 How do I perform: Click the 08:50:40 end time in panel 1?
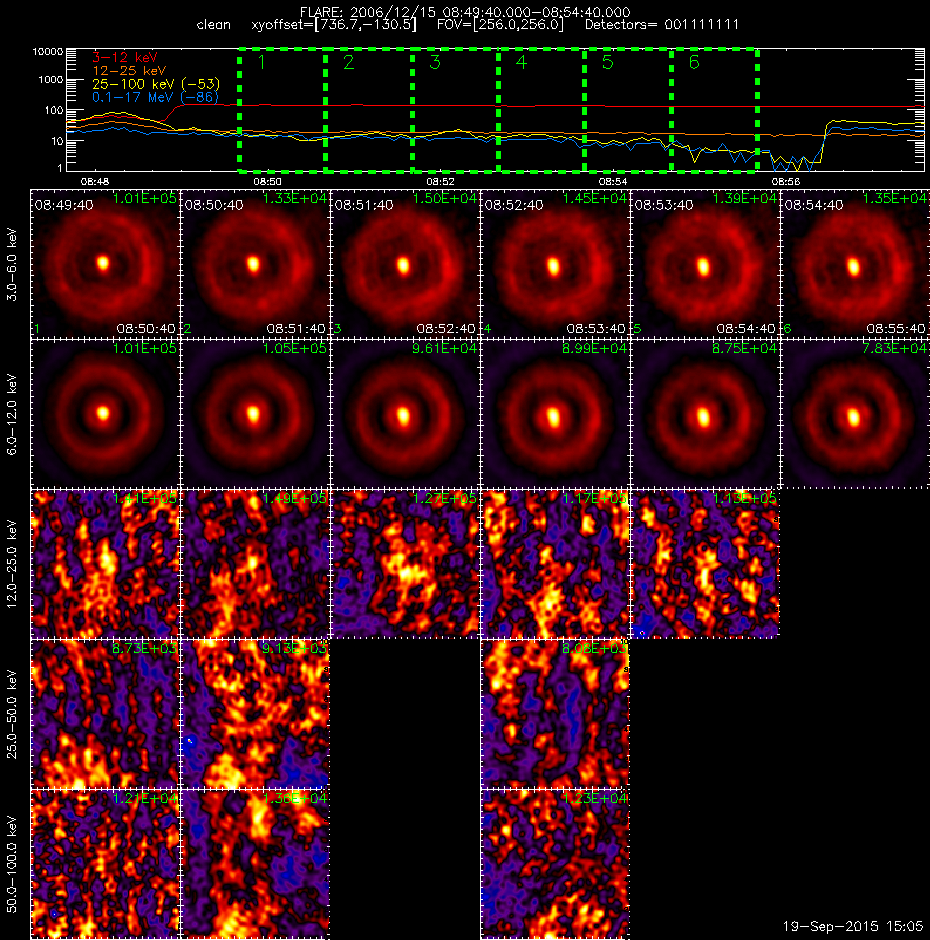146,329
